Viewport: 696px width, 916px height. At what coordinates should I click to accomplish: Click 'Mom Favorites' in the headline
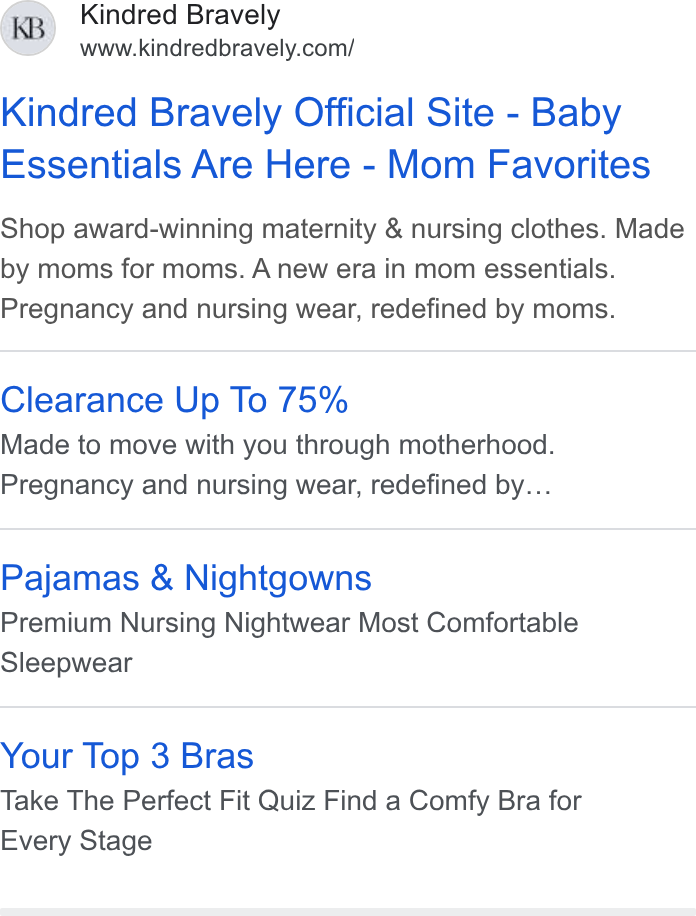519,164
